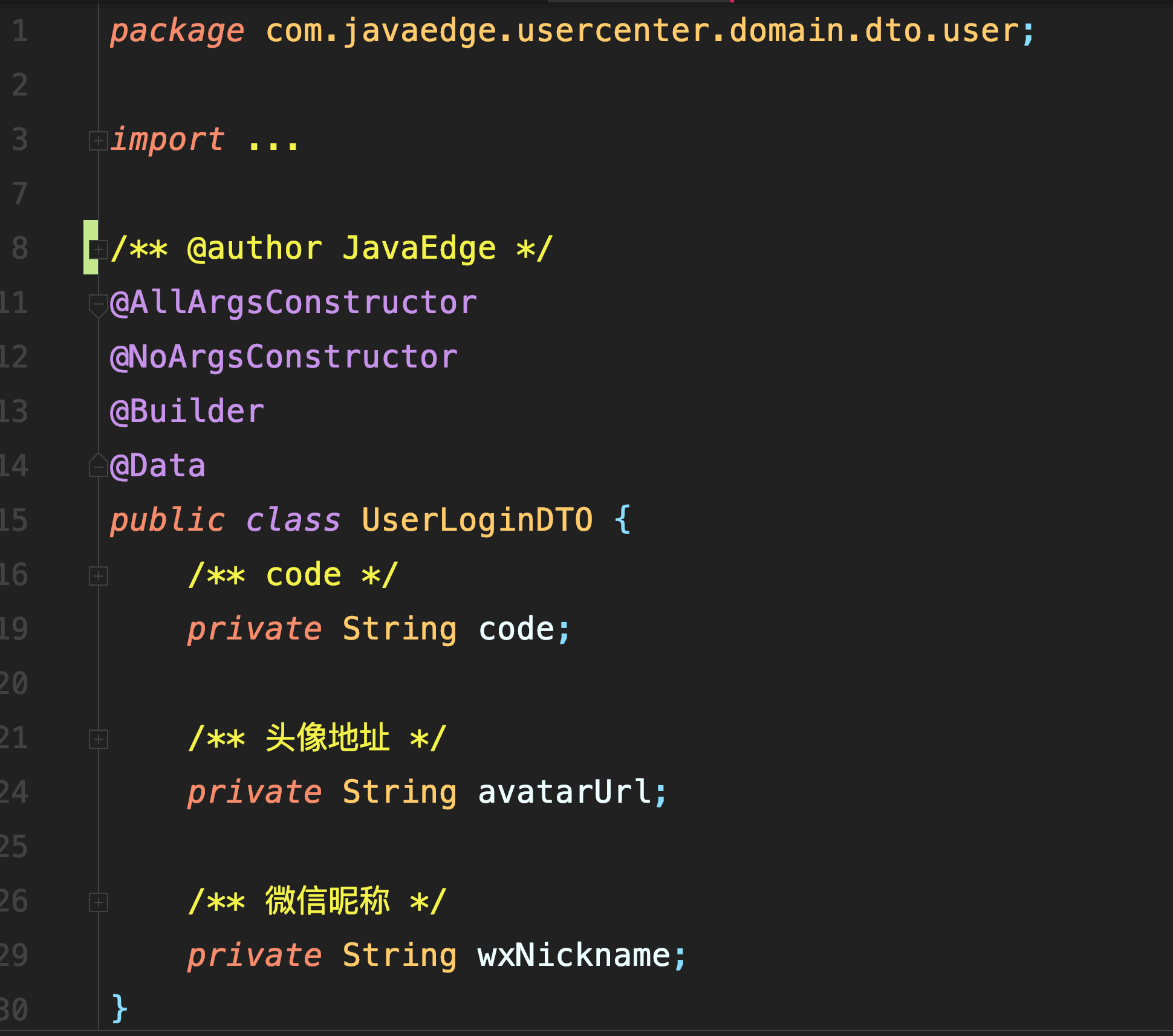Click the avatarUrl field name

coord(564,792)
